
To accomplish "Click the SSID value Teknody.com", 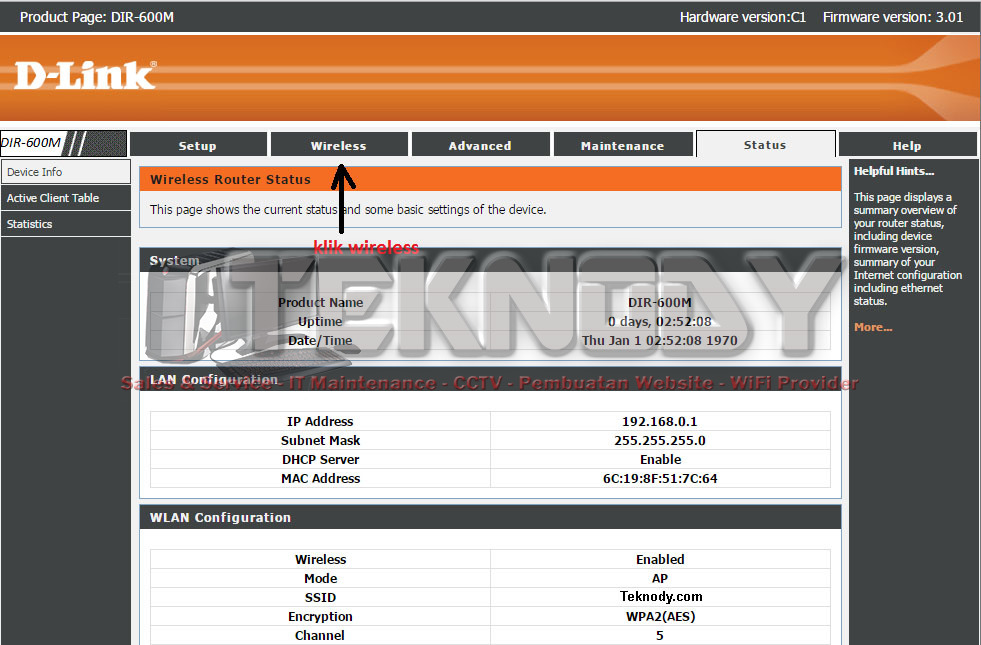I will point(661,596).
